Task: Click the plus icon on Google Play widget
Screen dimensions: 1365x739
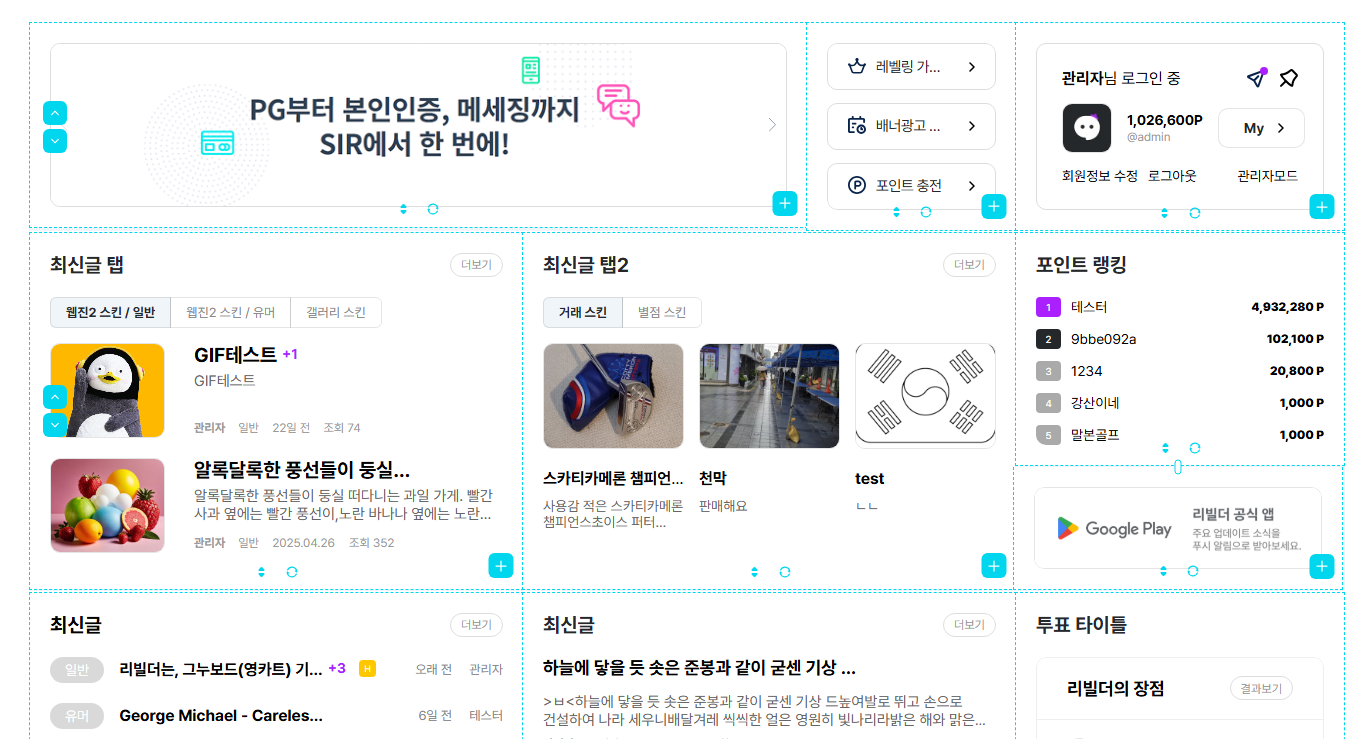Action: click(x=1322, y=566)
